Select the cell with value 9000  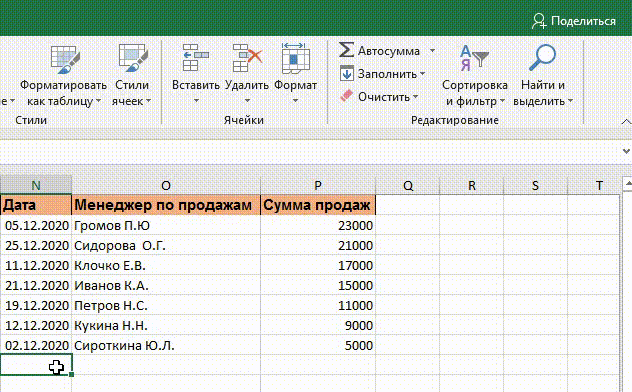[318, 325]
